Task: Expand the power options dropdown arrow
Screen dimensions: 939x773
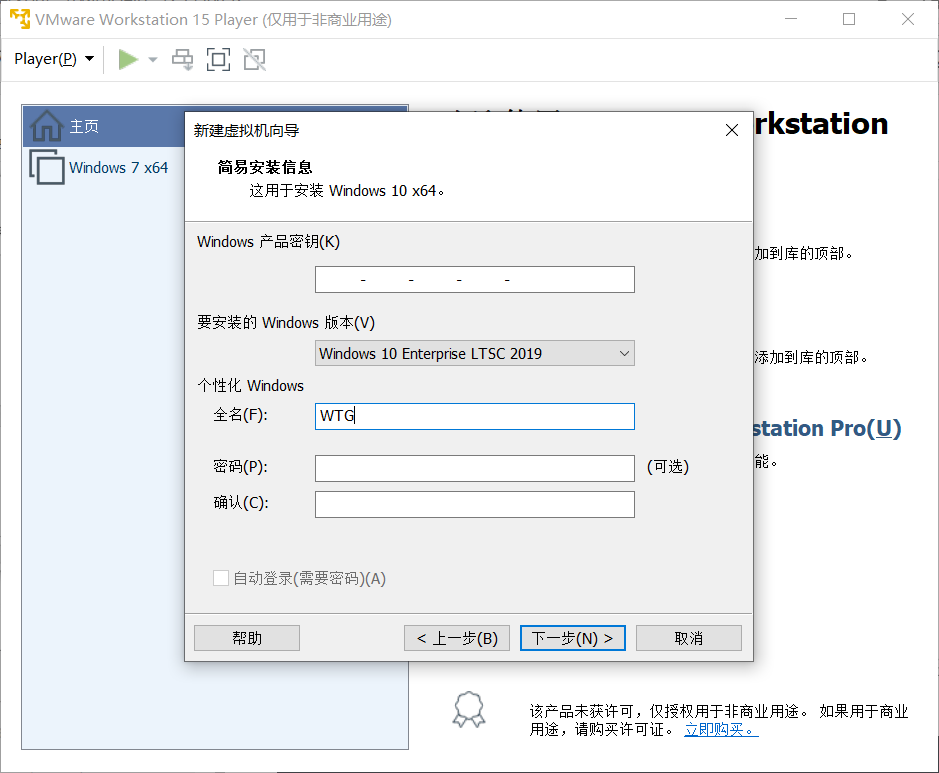Action: (153, 59)
